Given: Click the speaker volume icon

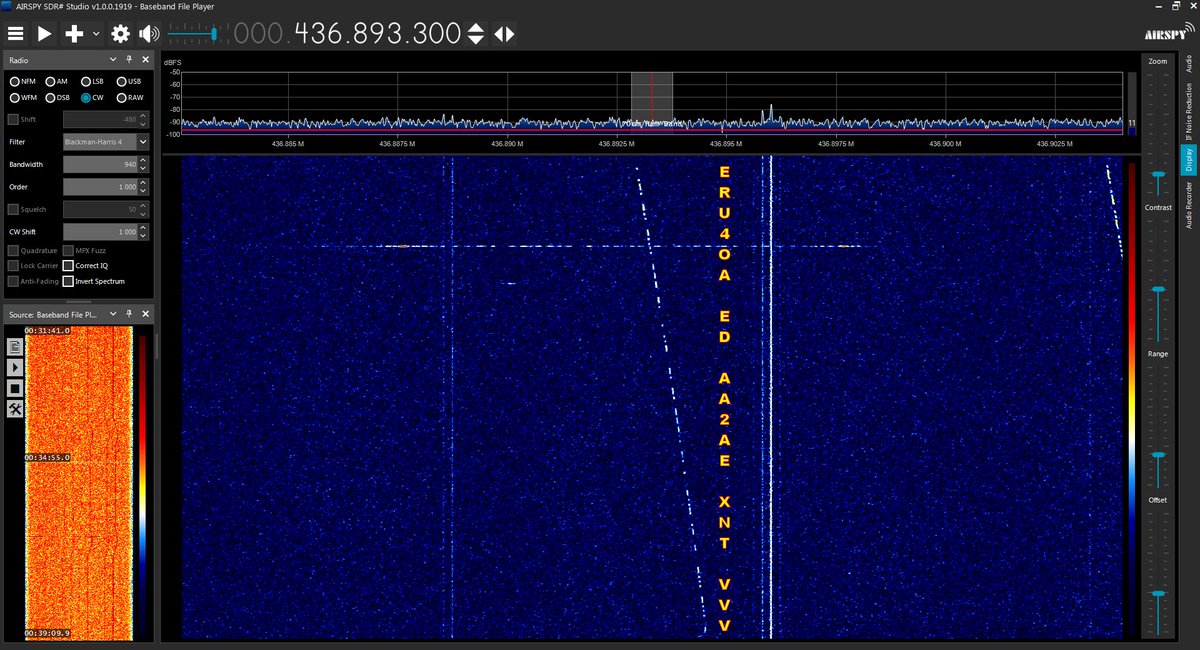Looking at the screenshot, I should pos(148,33).
